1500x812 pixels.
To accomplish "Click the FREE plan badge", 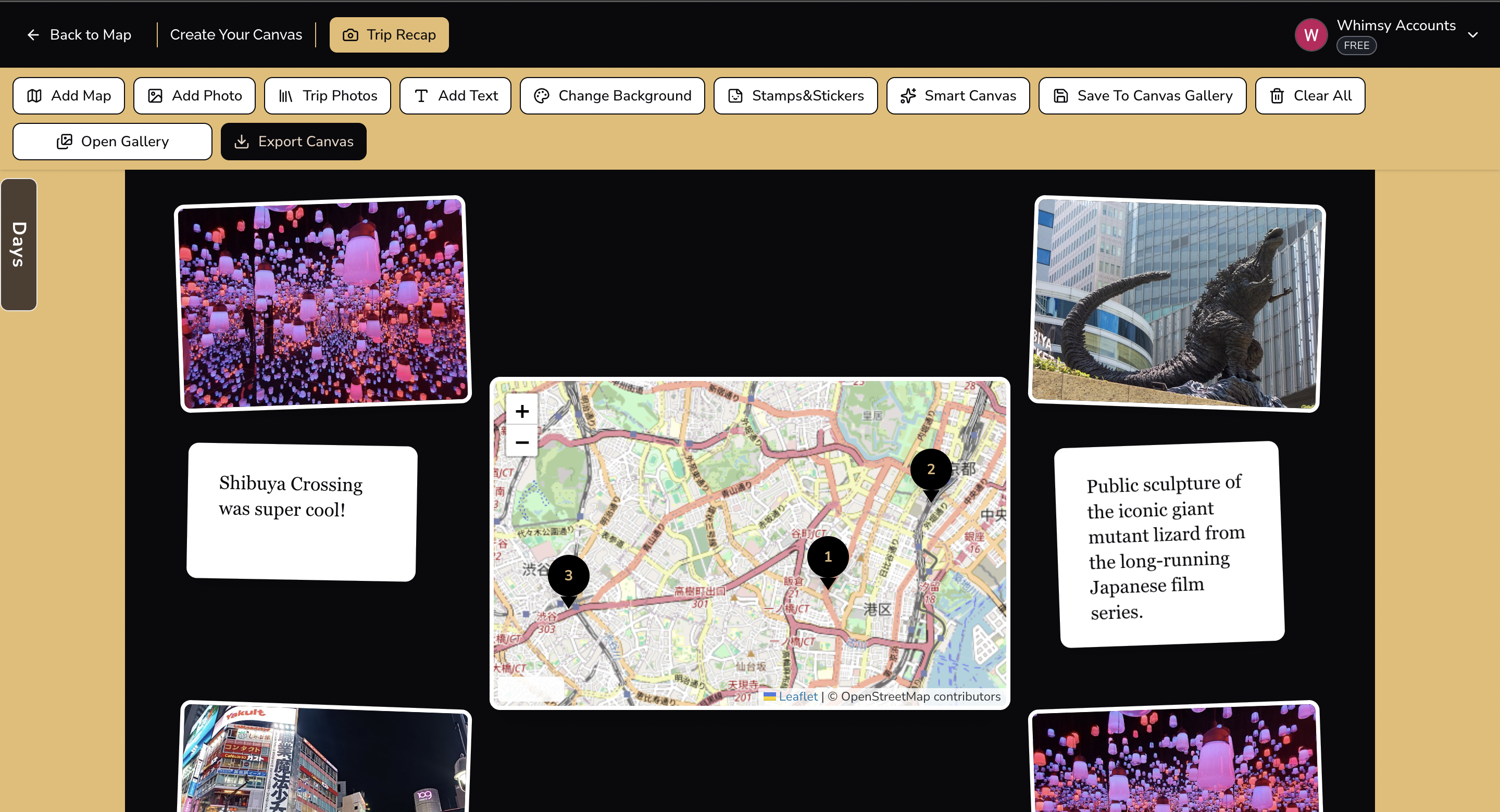I will tap(1356, 45).
